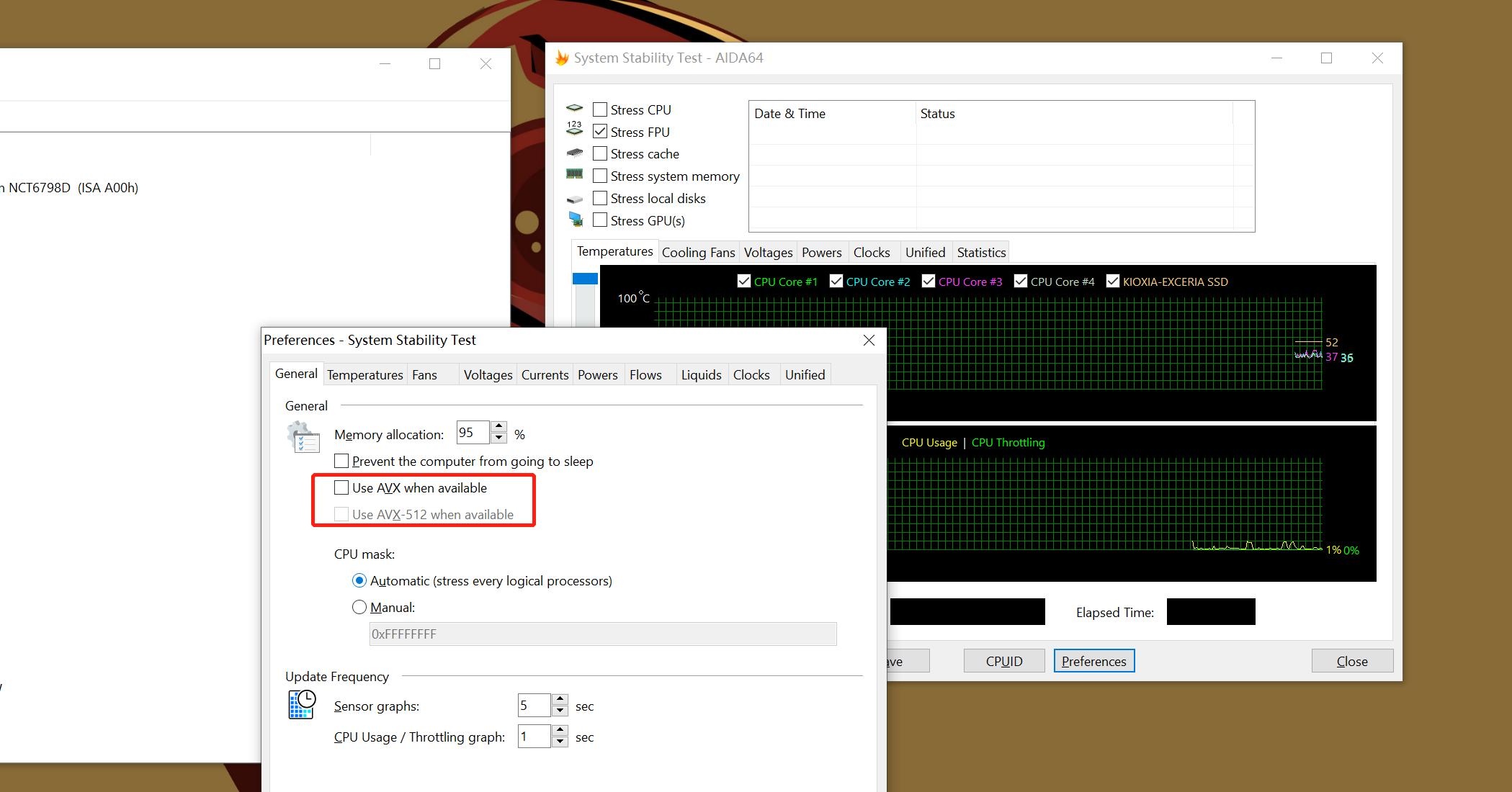Increase memory allocation with up arrow
The height and width of the screenshot is (792, 1512).
coord(498,427)
